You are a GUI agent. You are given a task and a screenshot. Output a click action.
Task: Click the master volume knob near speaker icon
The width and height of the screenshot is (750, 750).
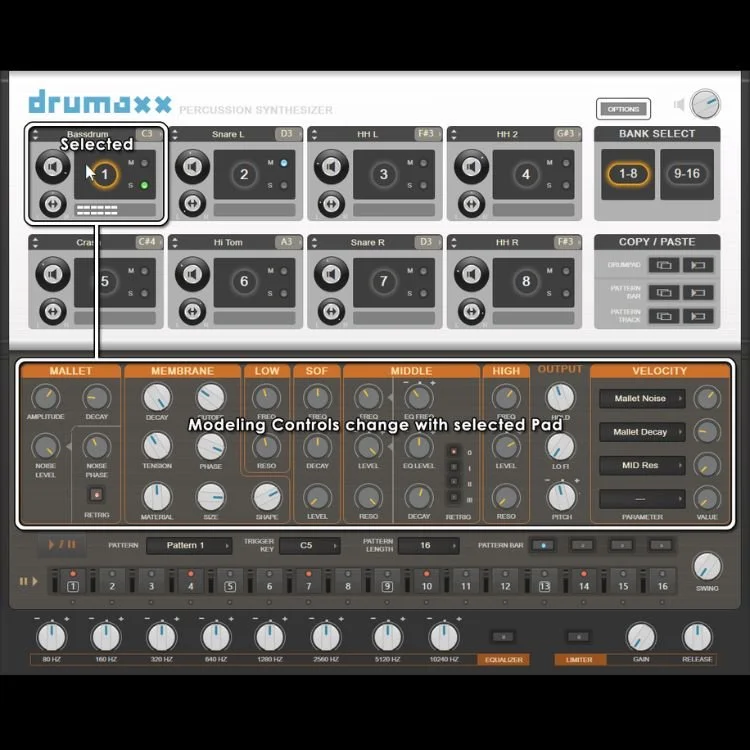coord(705,104)
